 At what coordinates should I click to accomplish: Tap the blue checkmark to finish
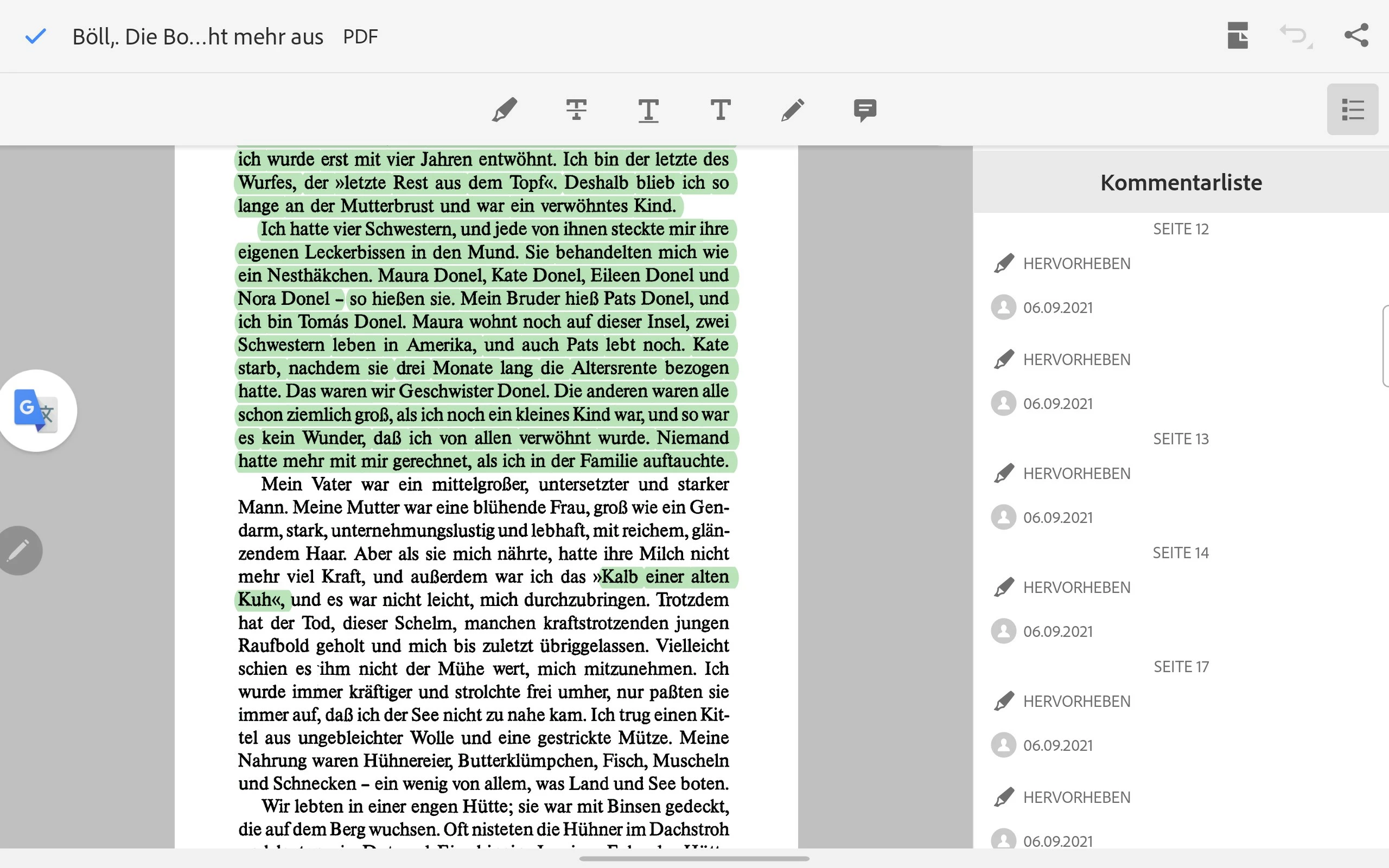(36, 36)
